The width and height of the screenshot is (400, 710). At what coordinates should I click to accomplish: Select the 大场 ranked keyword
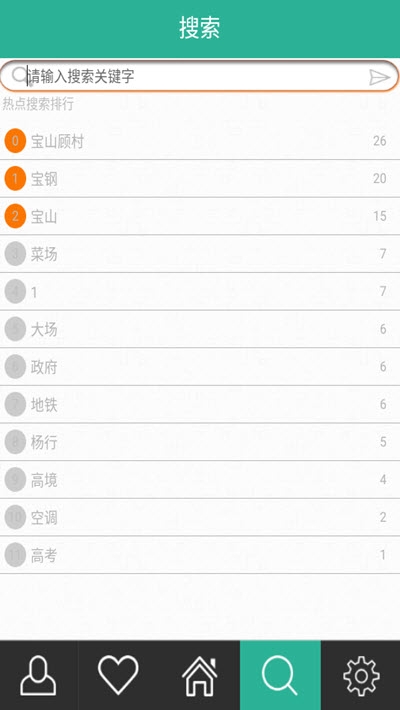click(44, 330)
